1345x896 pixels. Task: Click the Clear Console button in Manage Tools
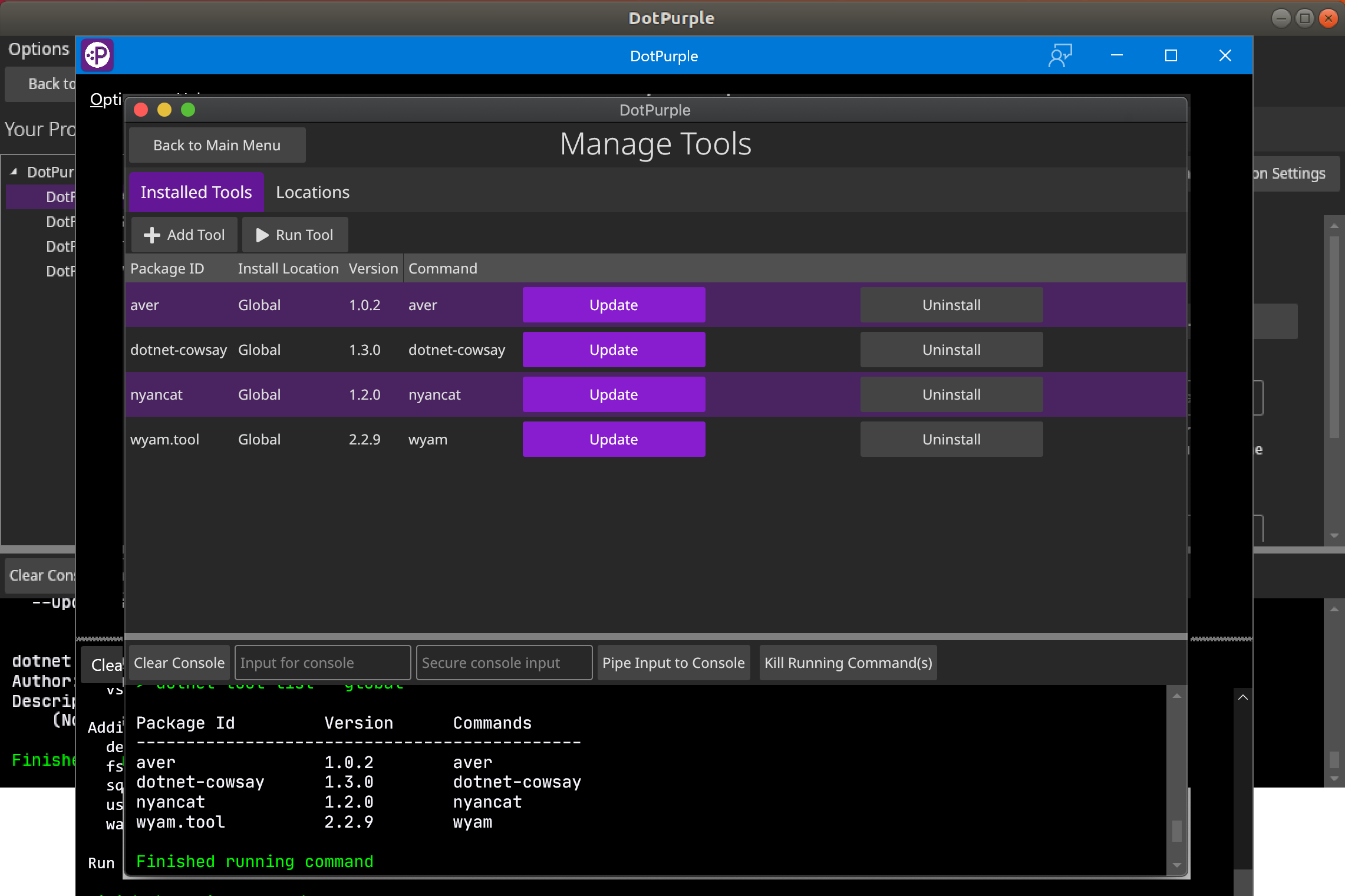pyautogui.click(x=179, y=663)
